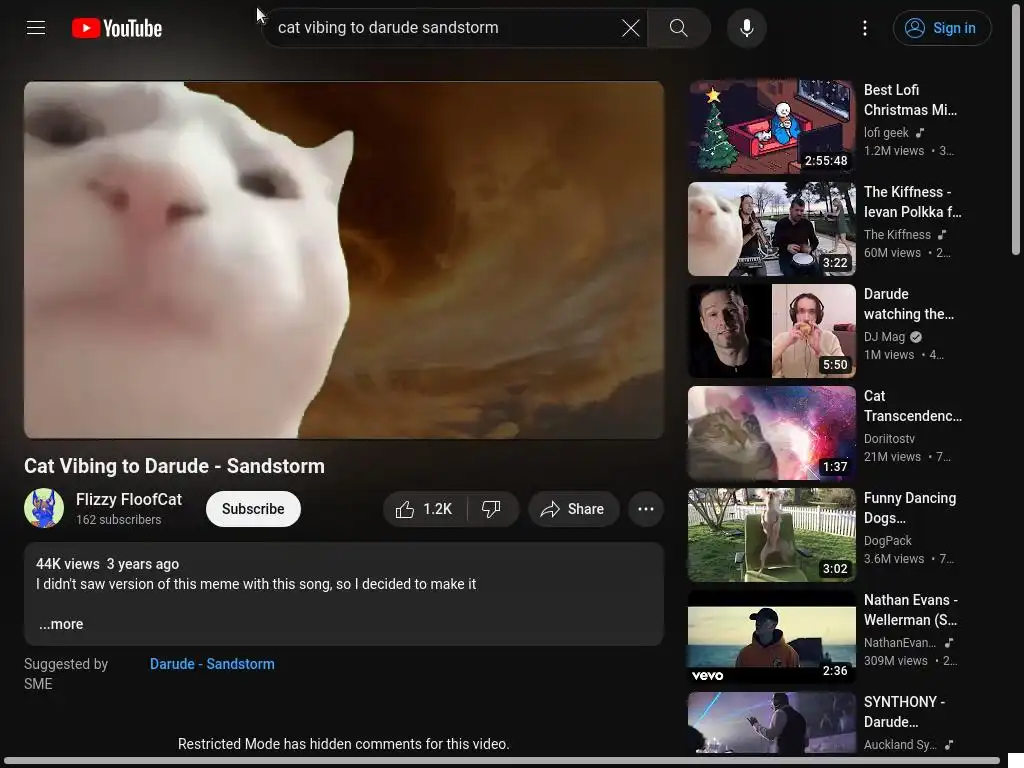
Task: Click the SYNTHONY - Darude... title
Action: pos(904,711)
